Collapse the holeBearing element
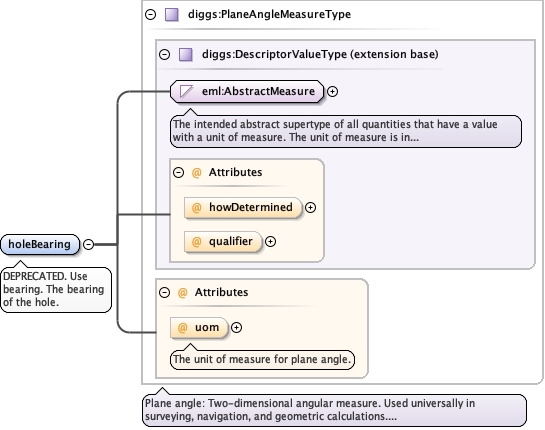 89,244
